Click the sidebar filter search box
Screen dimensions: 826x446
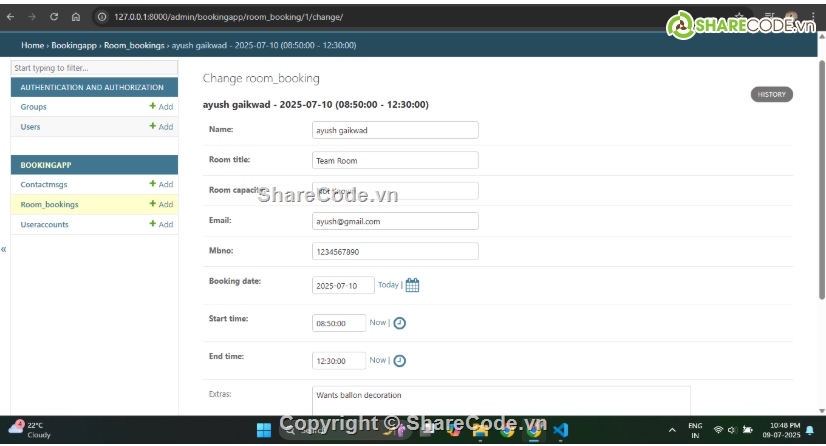(93, 68)
